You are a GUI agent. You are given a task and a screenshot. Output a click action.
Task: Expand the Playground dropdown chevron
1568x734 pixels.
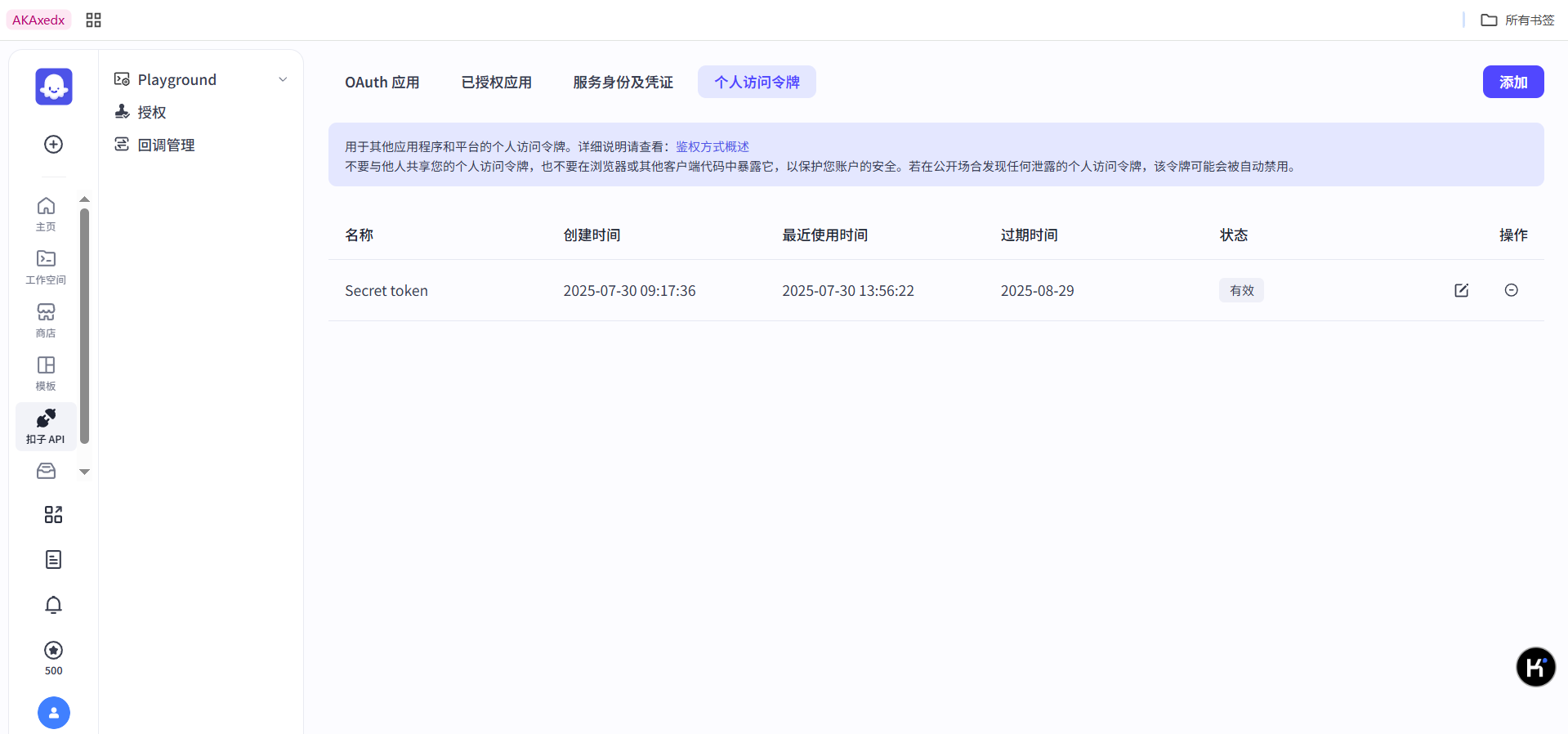[283, 80]
